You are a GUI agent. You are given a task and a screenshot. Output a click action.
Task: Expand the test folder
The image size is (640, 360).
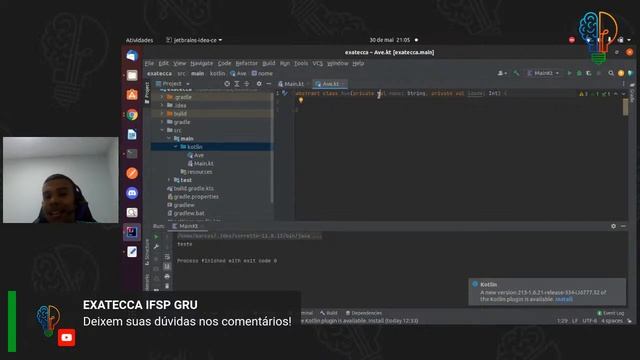click(169, 180)
